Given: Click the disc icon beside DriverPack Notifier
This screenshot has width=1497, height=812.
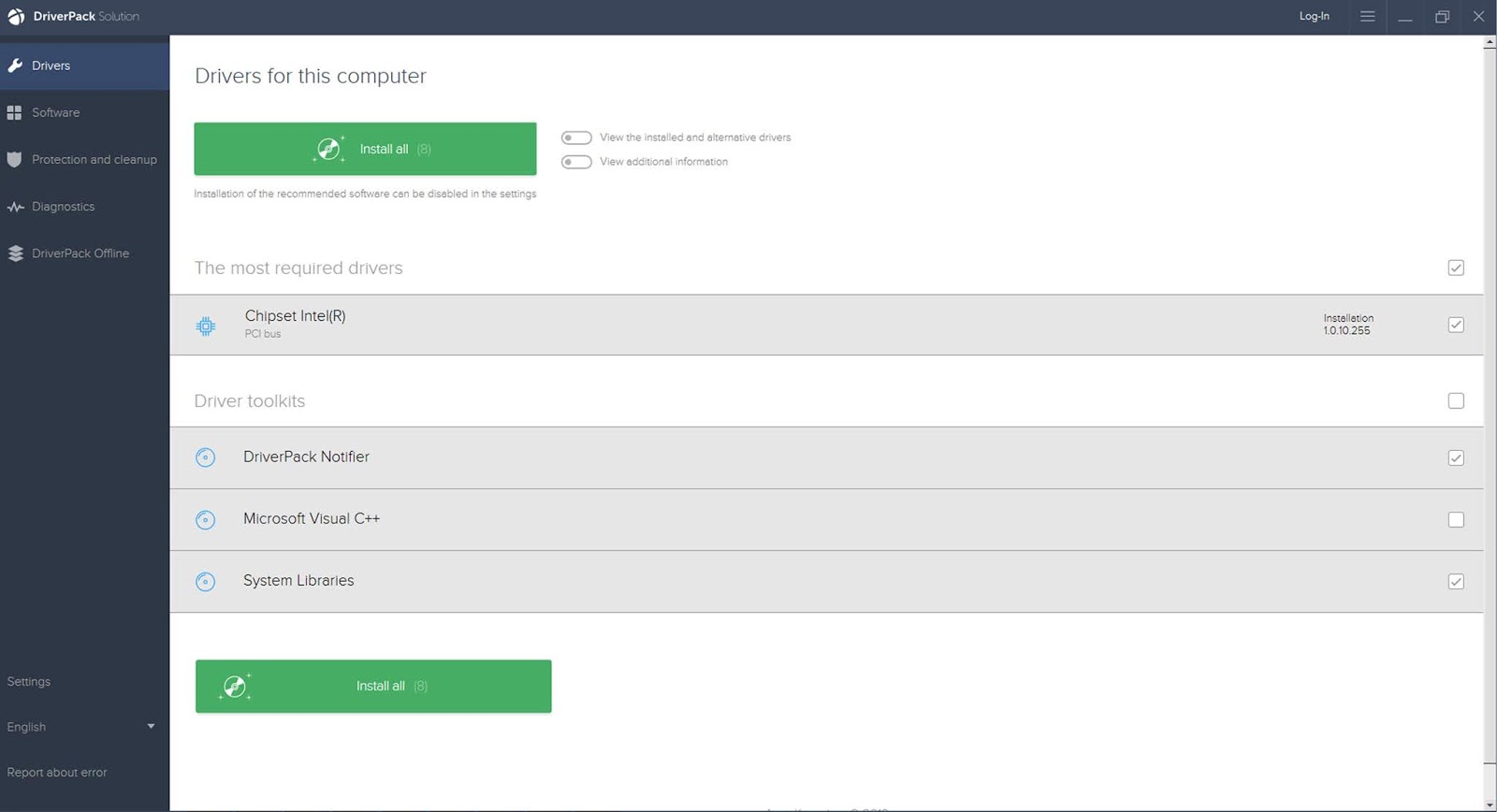Looking at the screenshot, I should pyautogui.click(x=206, y=457).
